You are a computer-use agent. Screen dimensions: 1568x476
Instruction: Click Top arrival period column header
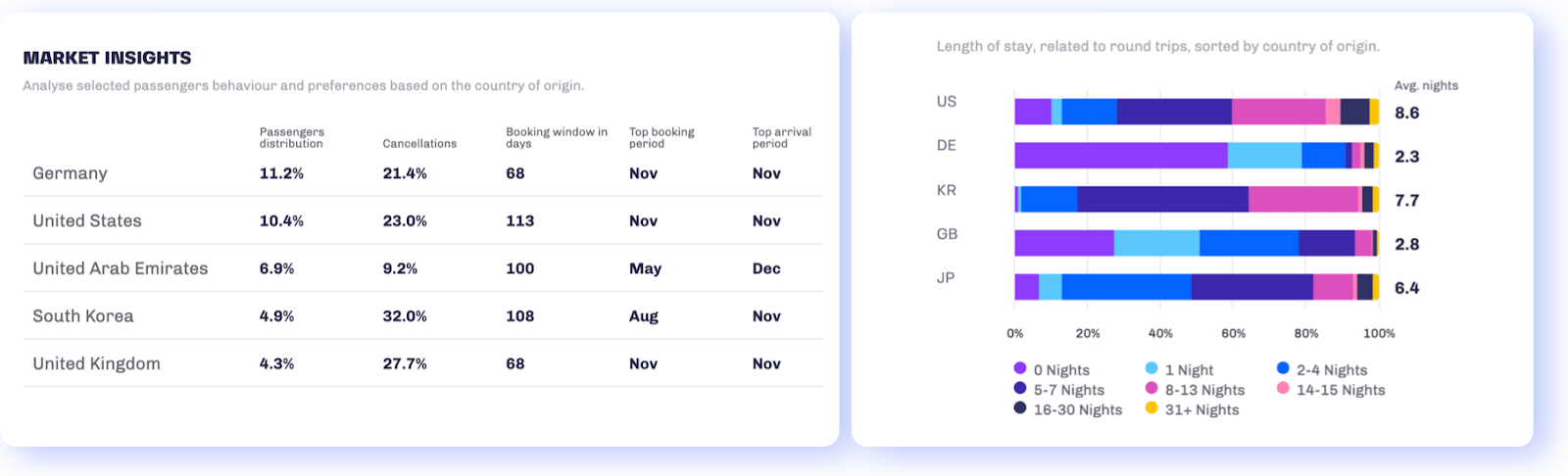pyautogui.click(x=781, y=137)
